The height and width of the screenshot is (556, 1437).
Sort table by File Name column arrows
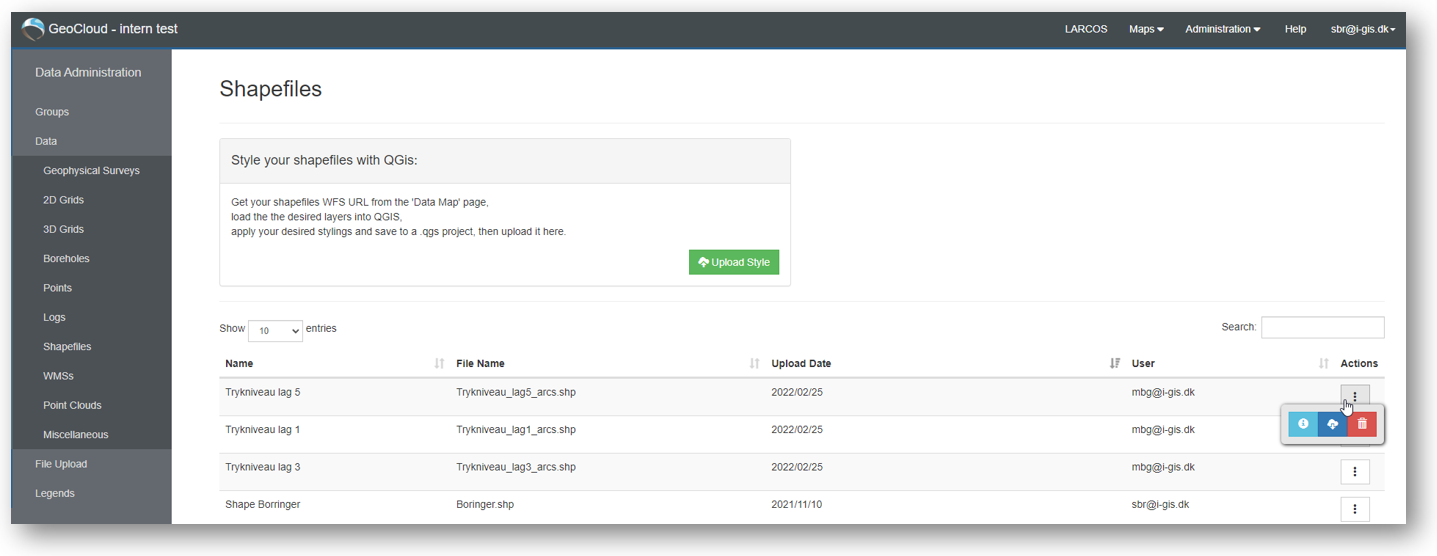click(x=754, y=364)
